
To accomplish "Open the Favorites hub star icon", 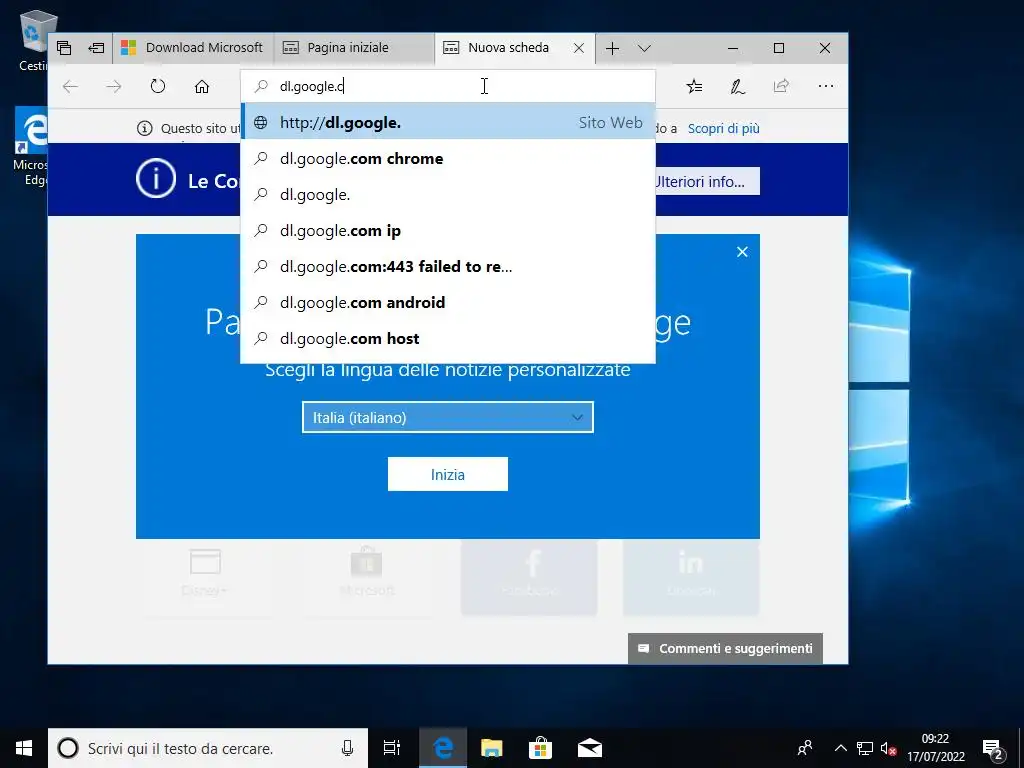I will coord(694,86).
